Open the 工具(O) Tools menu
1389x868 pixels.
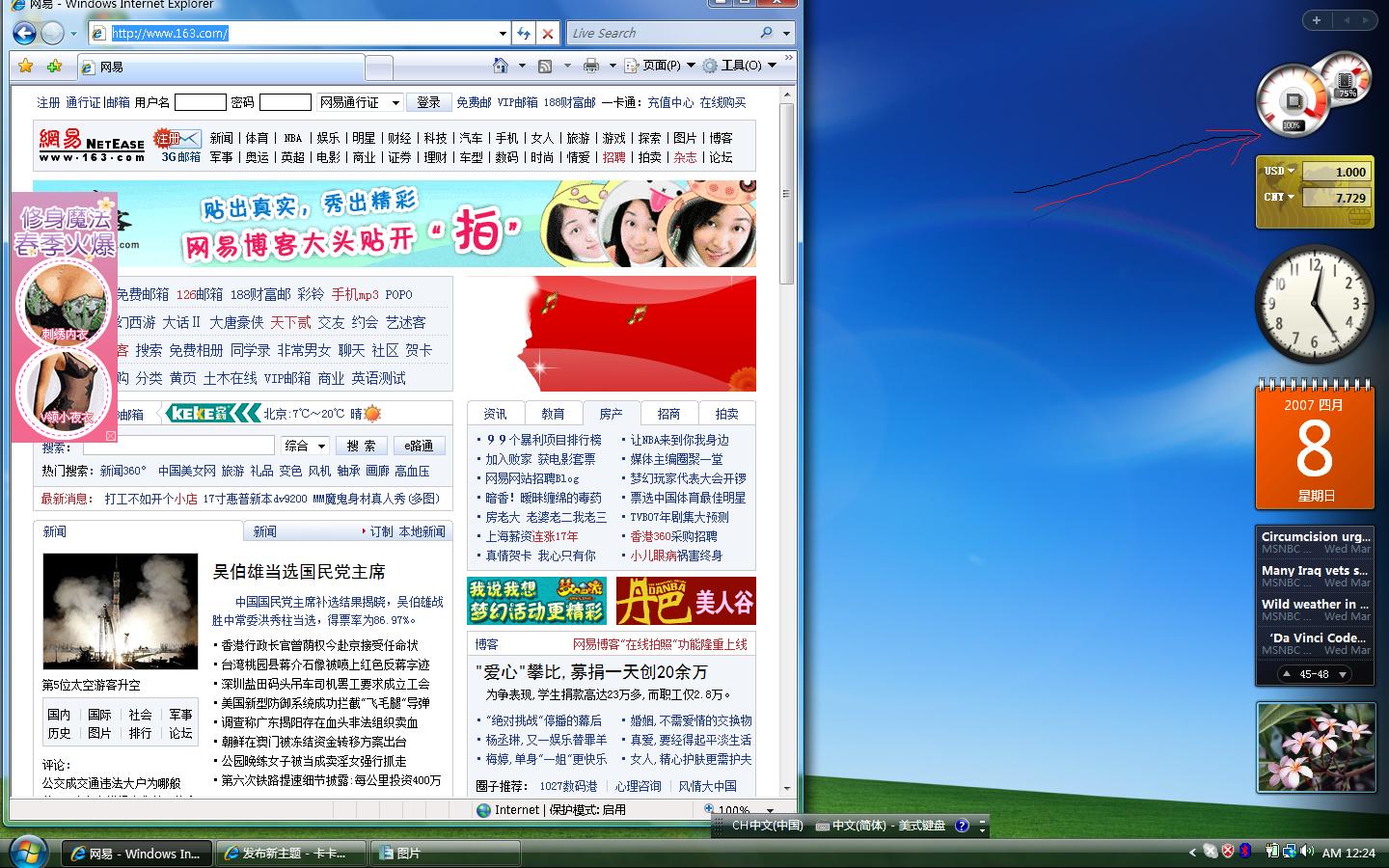(x=739, y=66)
